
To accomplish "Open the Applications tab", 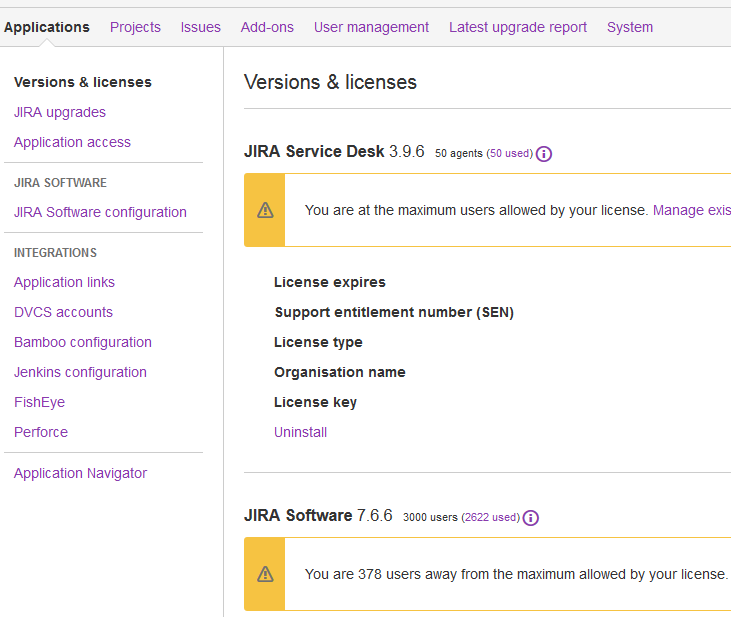I will tap(47, 27).
